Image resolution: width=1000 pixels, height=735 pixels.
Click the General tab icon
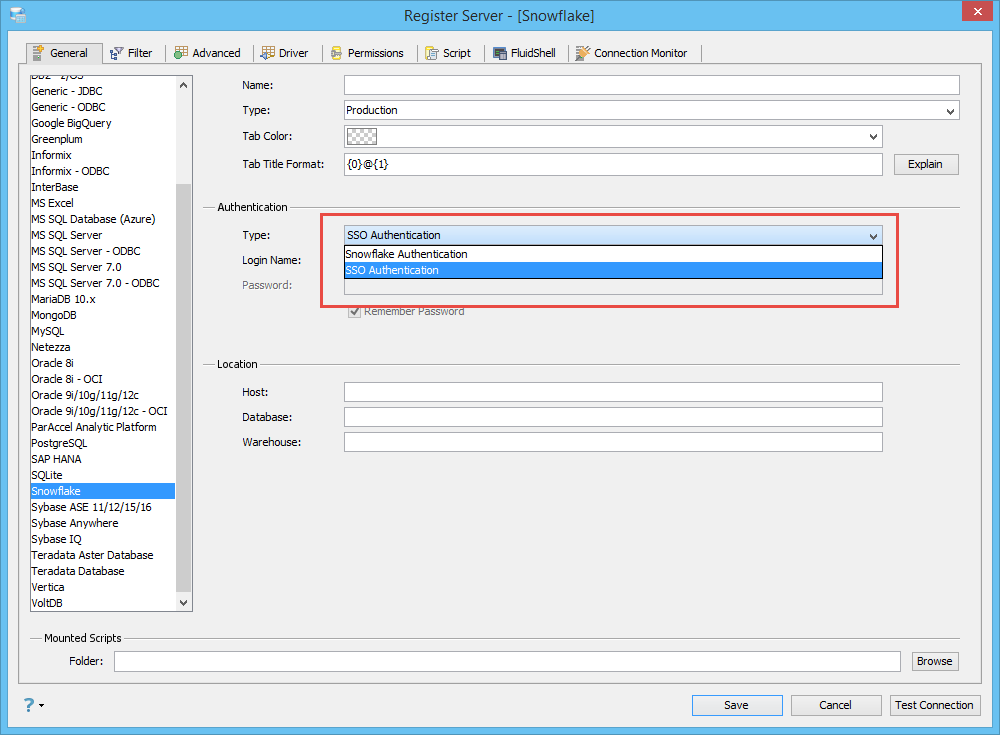click(38, 53)
